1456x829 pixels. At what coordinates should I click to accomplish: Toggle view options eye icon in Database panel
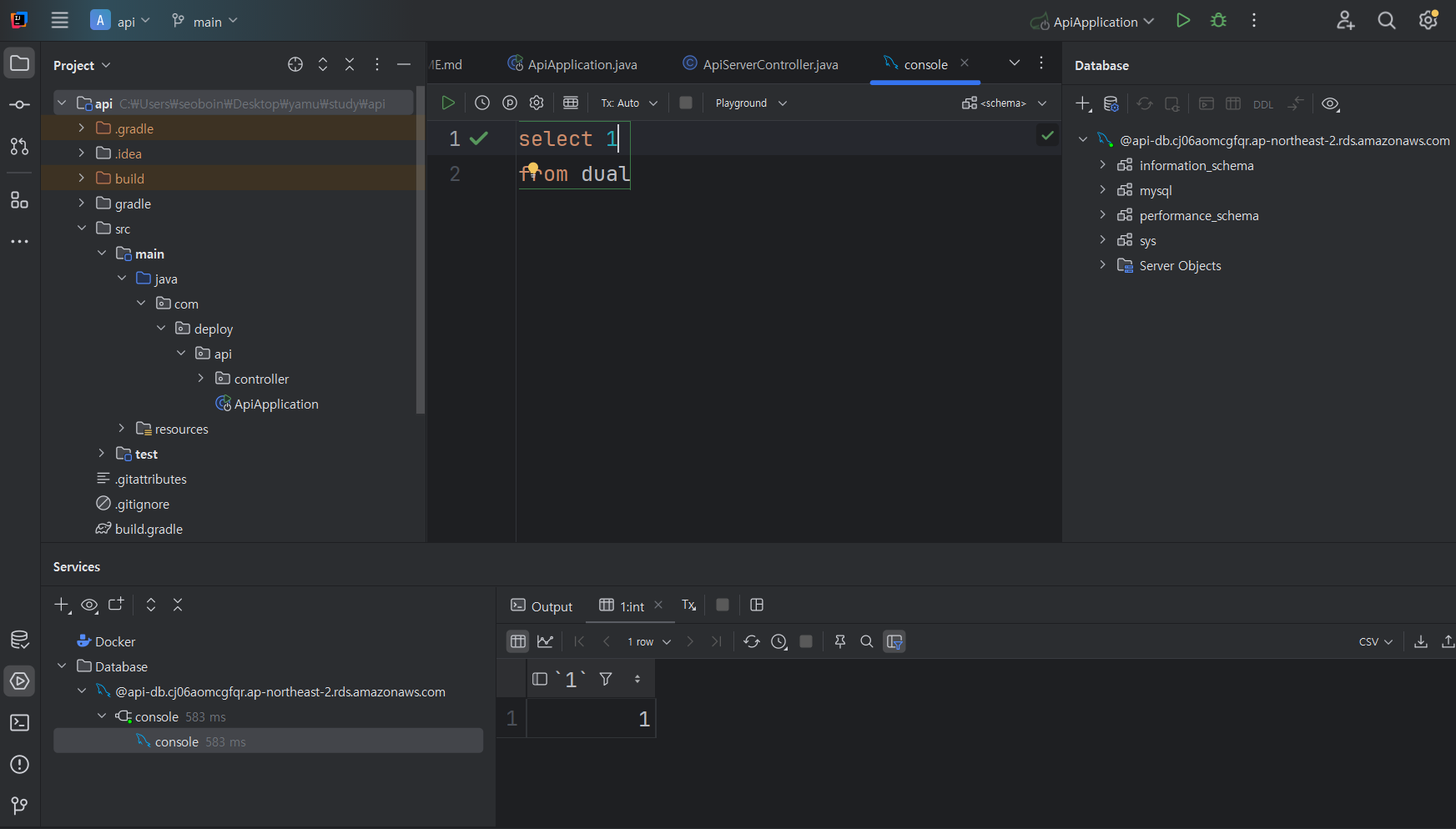click(1331, 103)
